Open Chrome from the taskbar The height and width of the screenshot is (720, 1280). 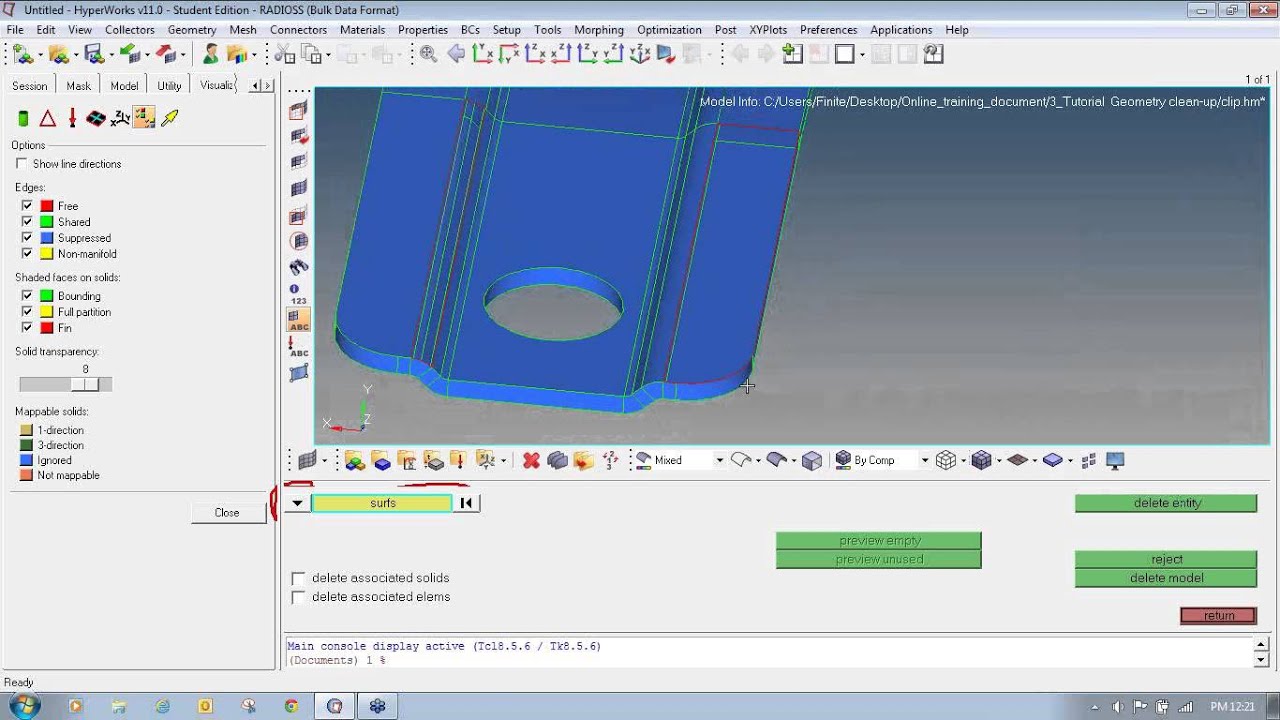click(x=291, y=706)
